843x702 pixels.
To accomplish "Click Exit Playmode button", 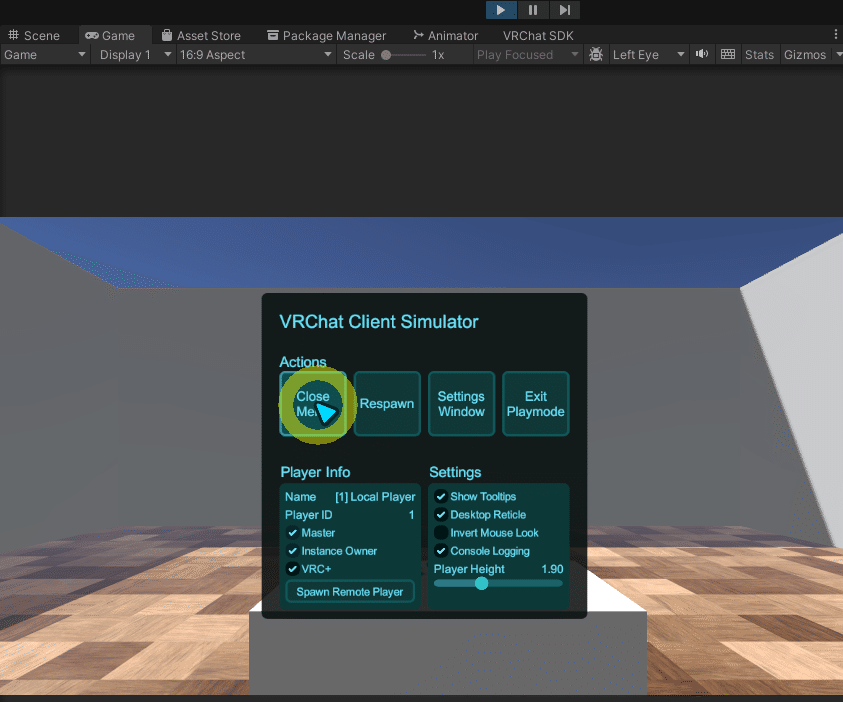I will click(535, 404).
